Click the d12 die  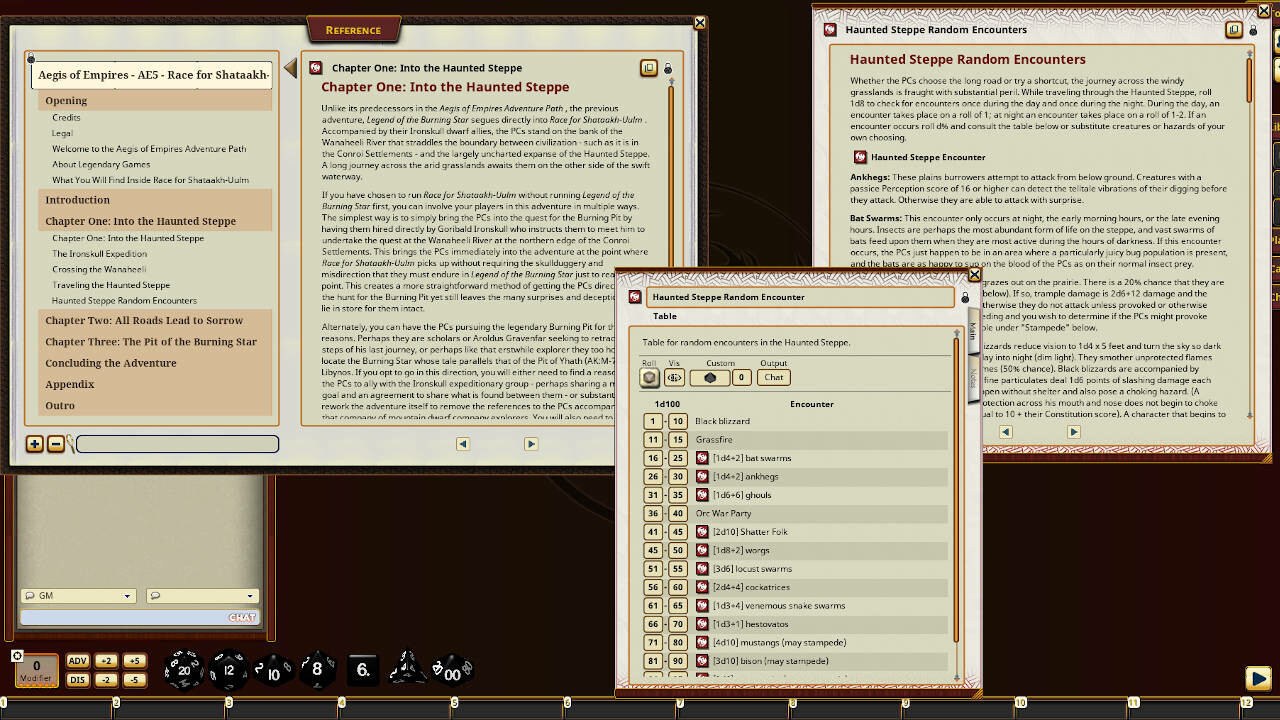[228, 670]
